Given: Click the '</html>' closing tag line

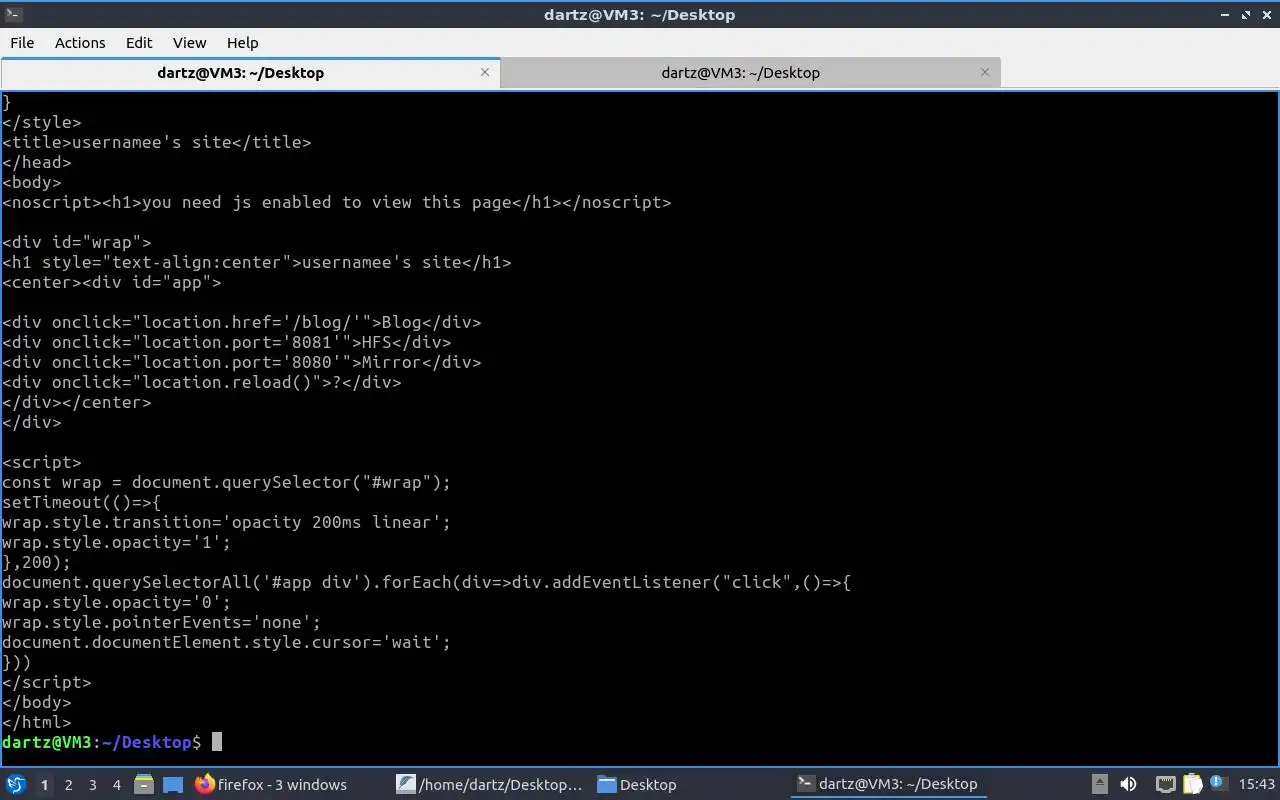Looking at the screenshot, I should (36, 722).
